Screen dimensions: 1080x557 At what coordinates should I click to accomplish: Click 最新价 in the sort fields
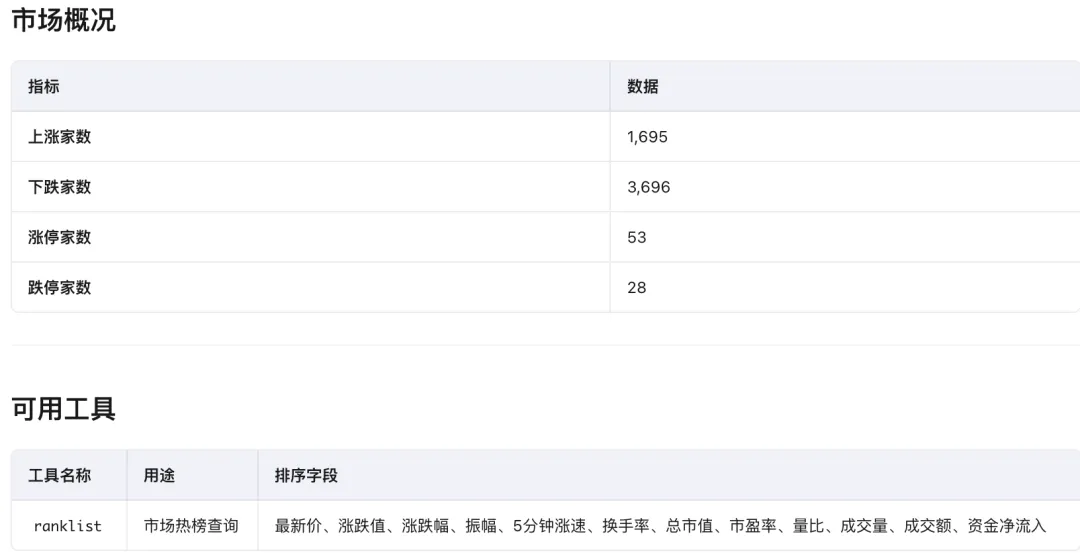pyautogui.click(x=298, y=526)
